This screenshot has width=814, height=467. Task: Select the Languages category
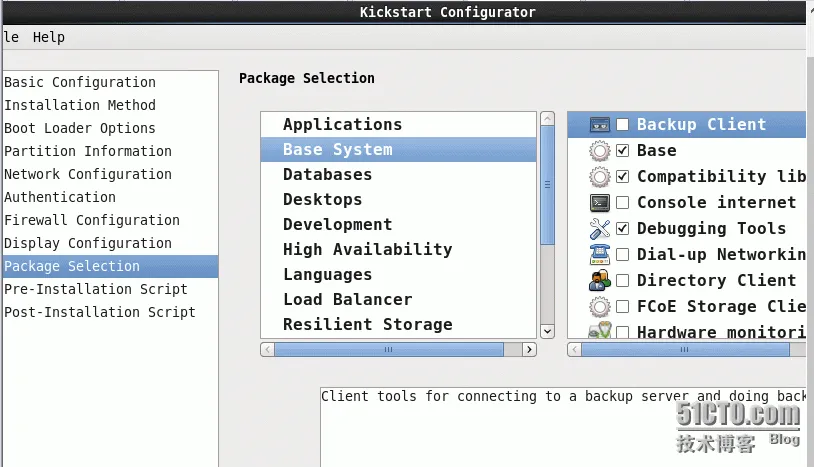click(x=398, y=274)
